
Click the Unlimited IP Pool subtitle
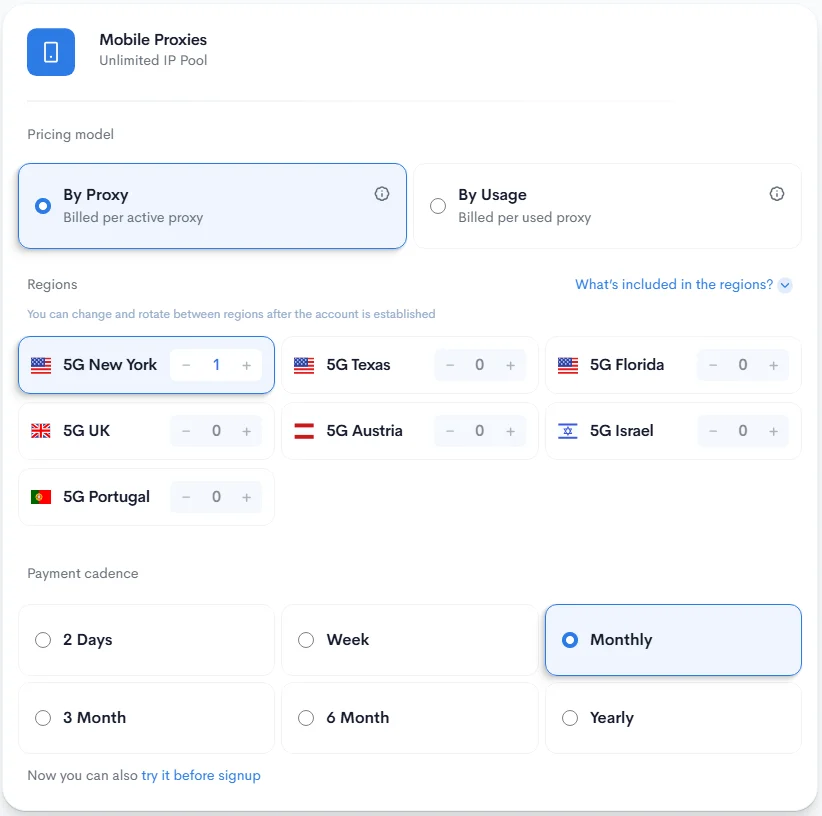pos(153,60)
